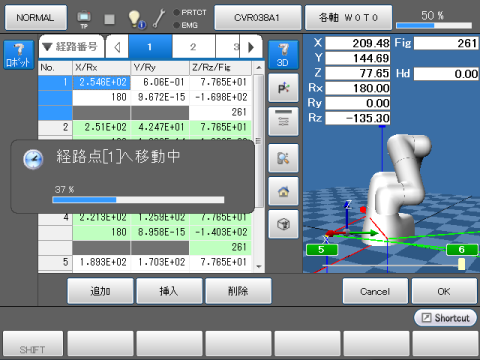Image resolution: width=480 pixels, height=360 pixels.
Task: Open the Shortcut button
Action: pos(445,318)
